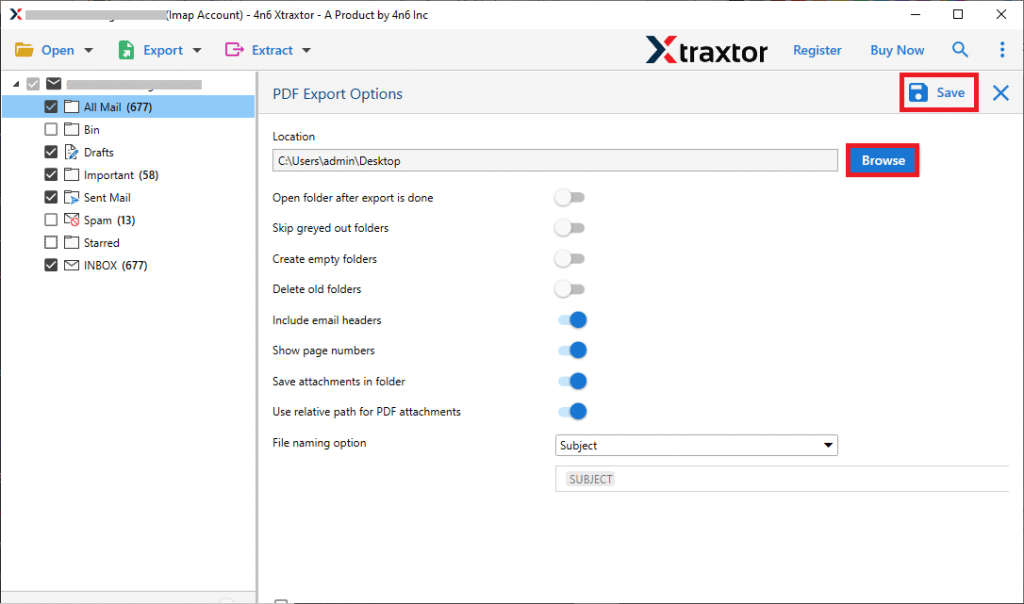Check the Bin folder checkbox

coord(51,129)
